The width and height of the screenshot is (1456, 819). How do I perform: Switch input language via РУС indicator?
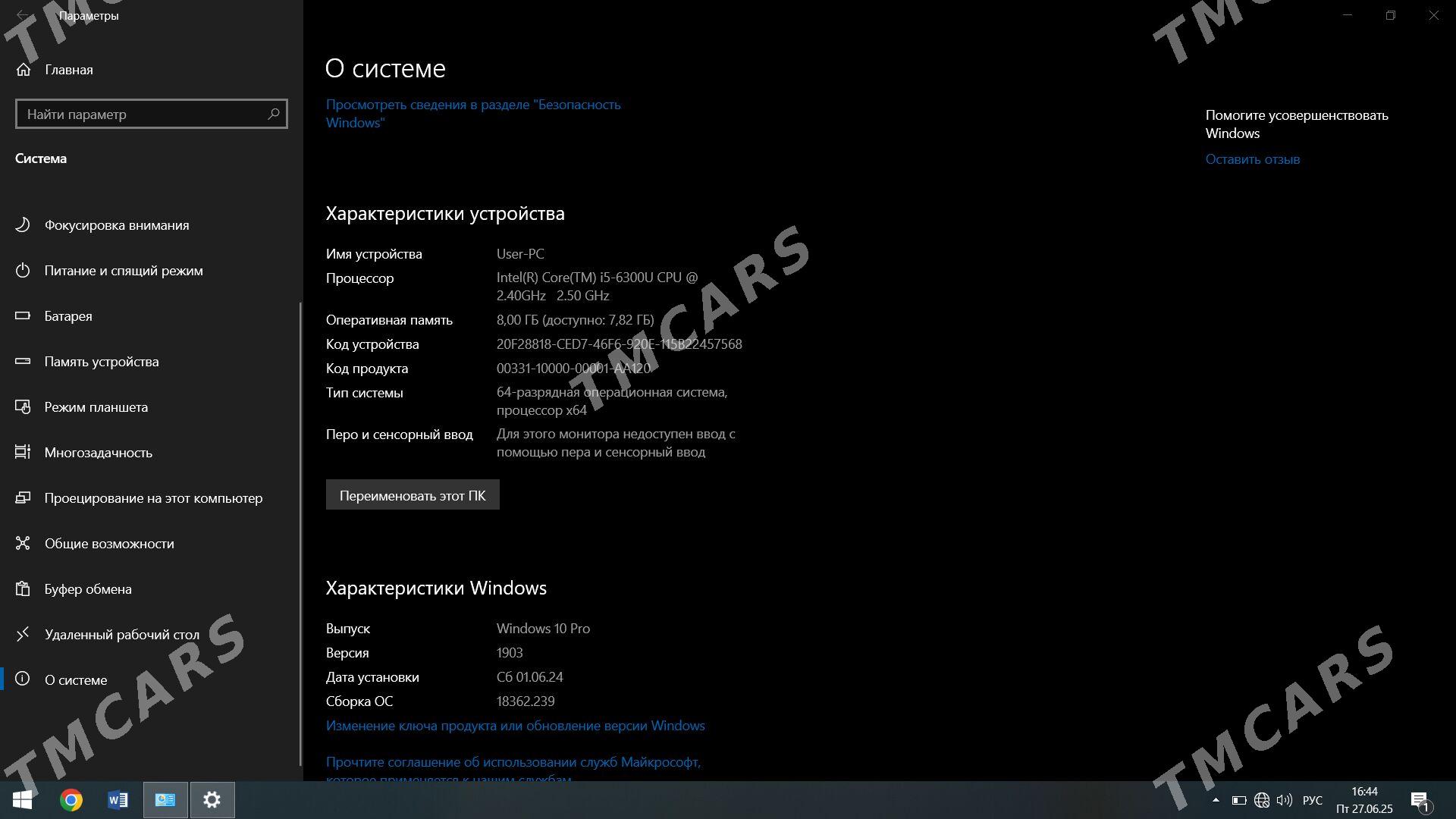[1312, 800]
